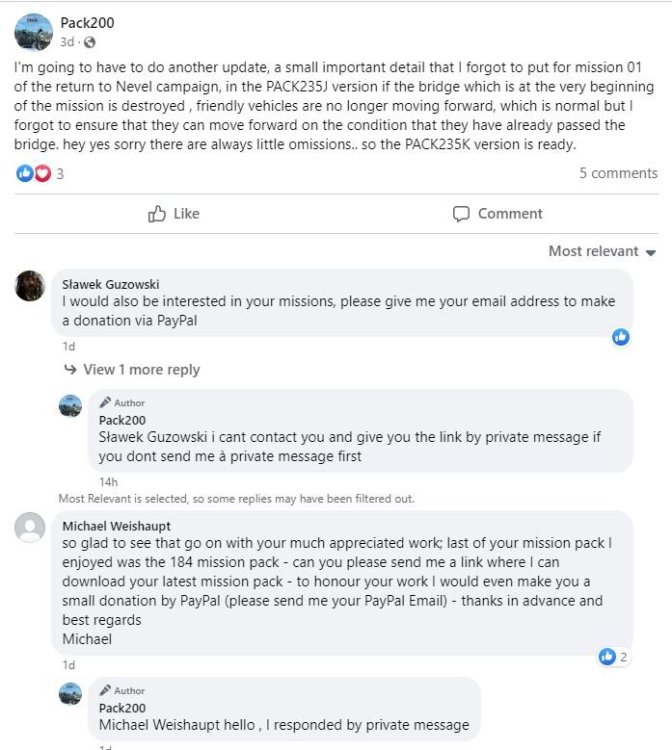This screenshot has height=750, width=672.
Task: Click the 3d post timestamp
Action: (x=67, y=42)
